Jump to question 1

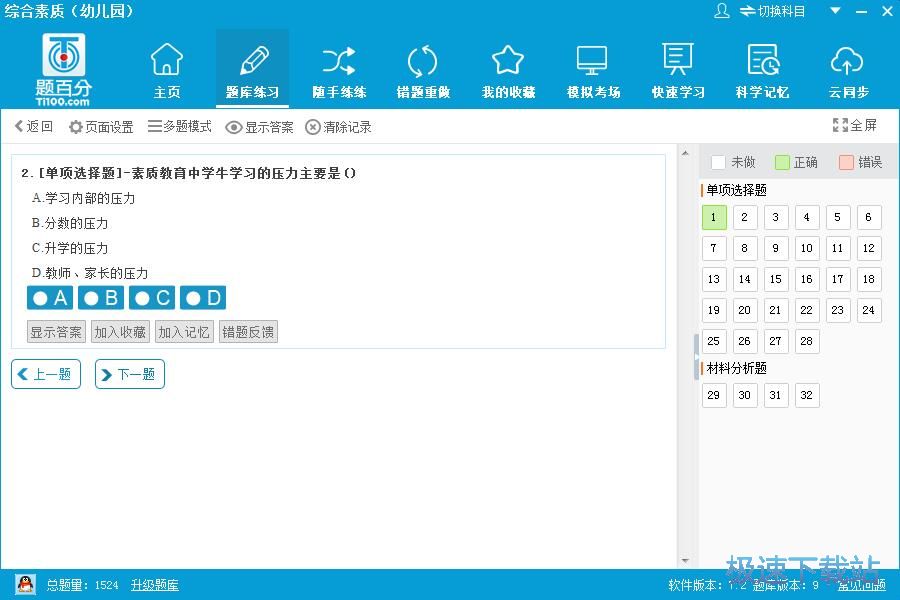tap(714, 217)
